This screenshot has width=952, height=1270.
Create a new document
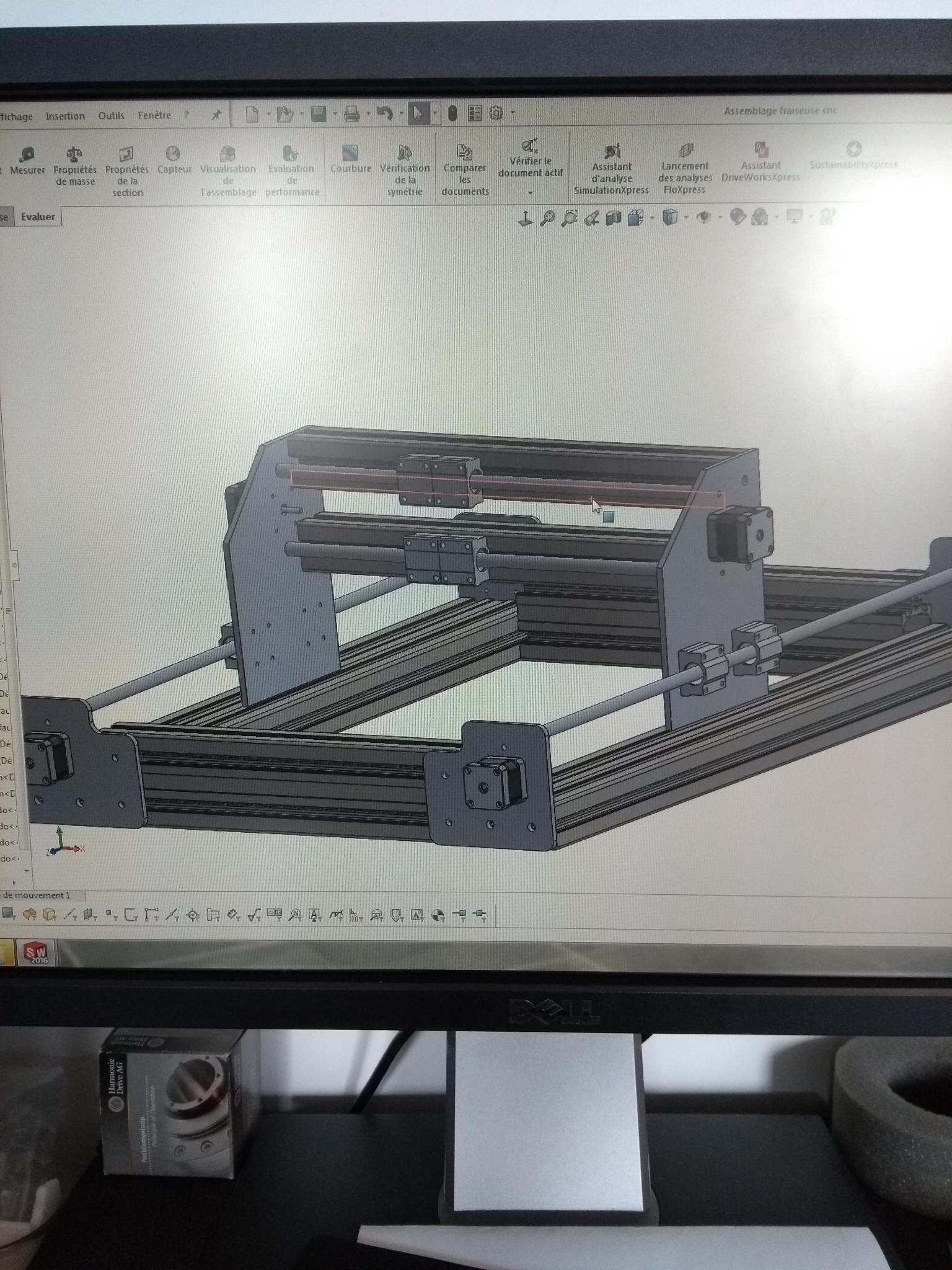click(252, 114)
